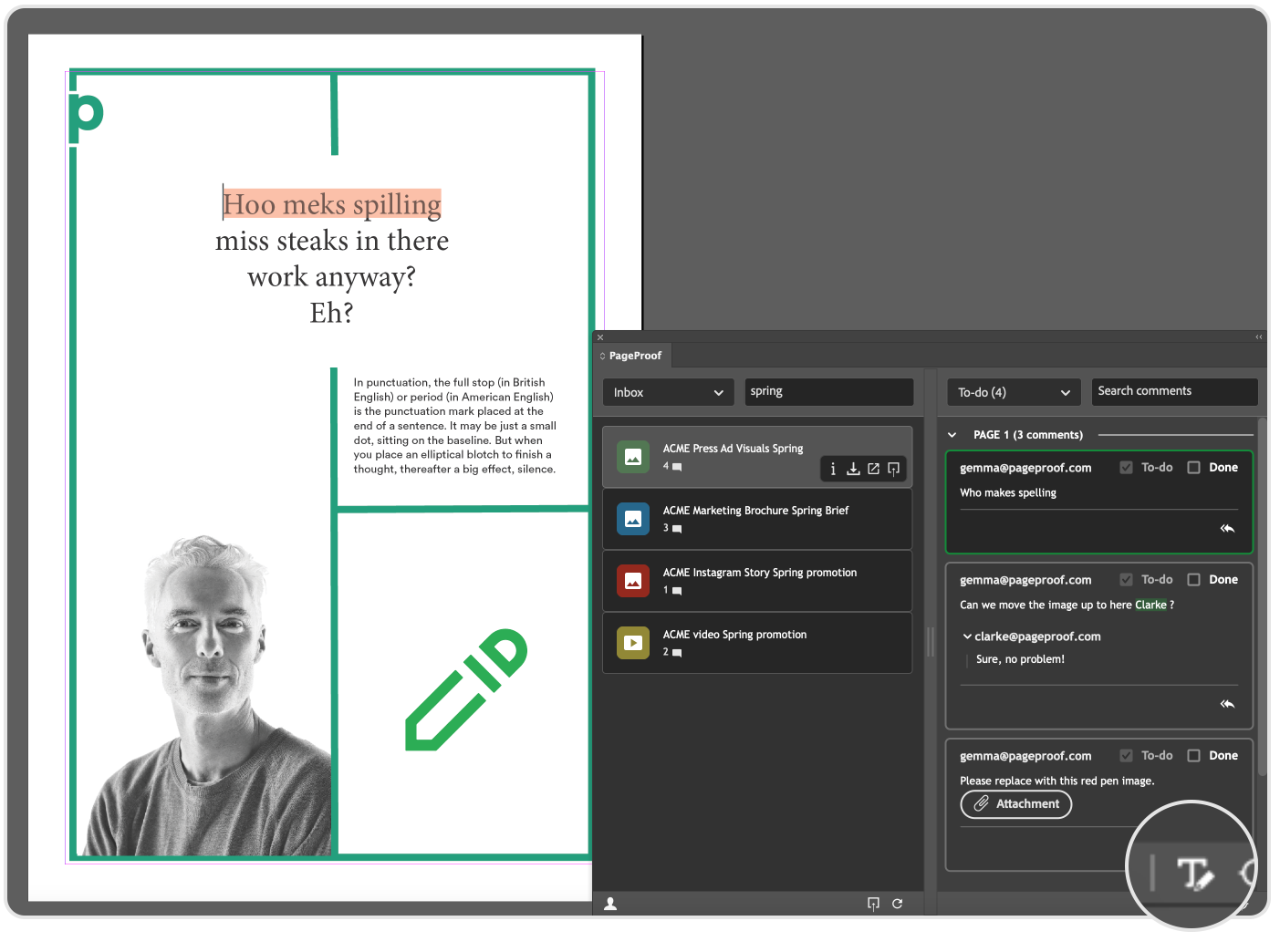Open the To-do (4) comments filter dropdown

point(1013,392)
